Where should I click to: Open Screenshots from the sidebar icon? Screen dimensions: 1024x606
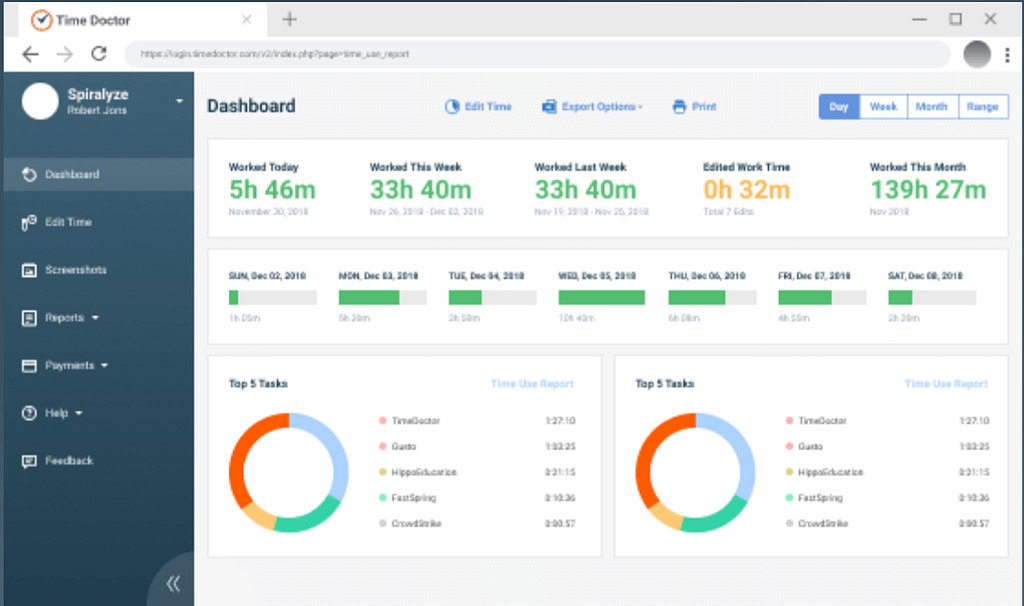click(29, 270)
